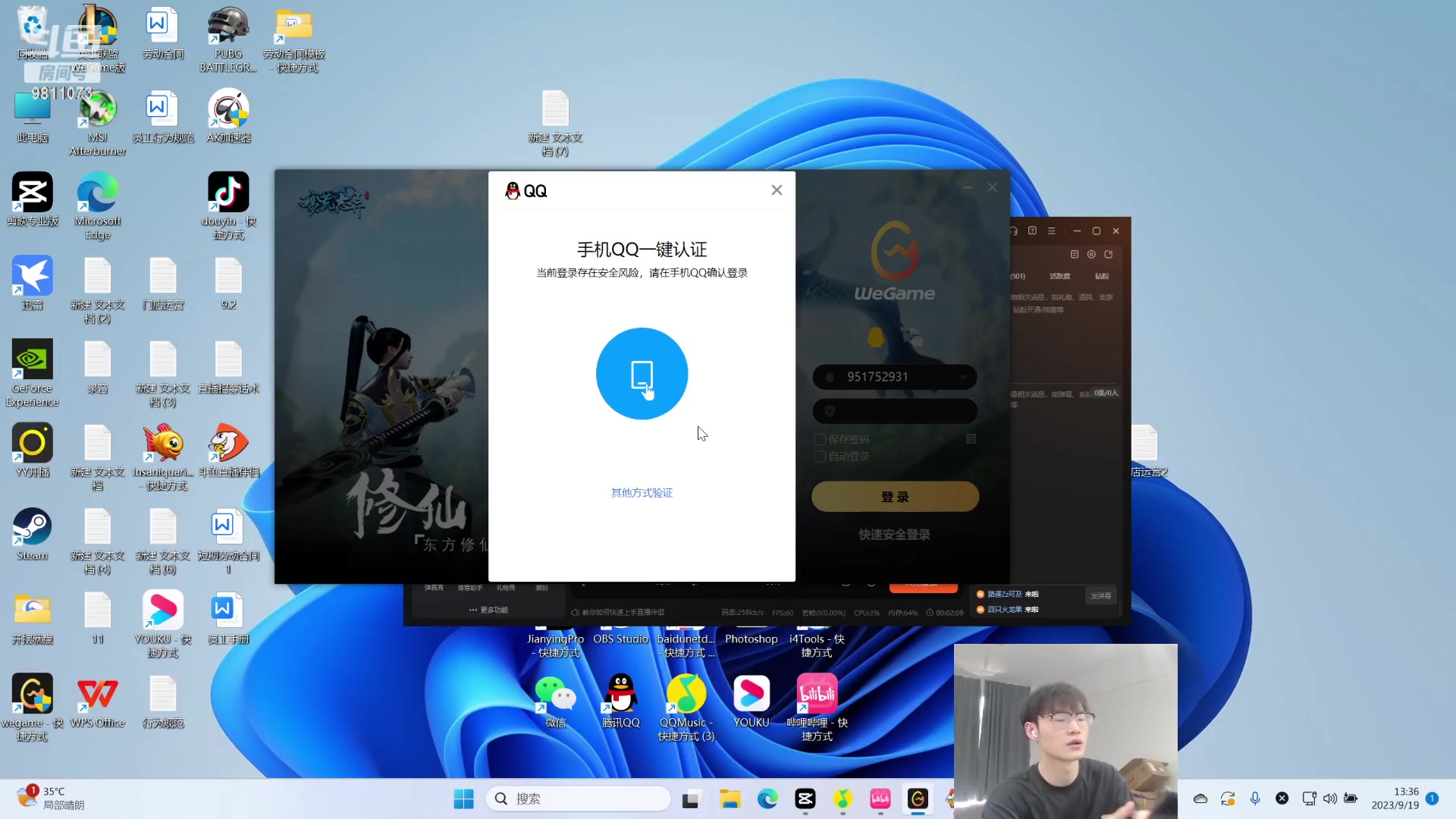Click the QR code login icon in WeGame
This screenshot has height=819, width=1456.
pyautogui.click(x=971, y=439)
